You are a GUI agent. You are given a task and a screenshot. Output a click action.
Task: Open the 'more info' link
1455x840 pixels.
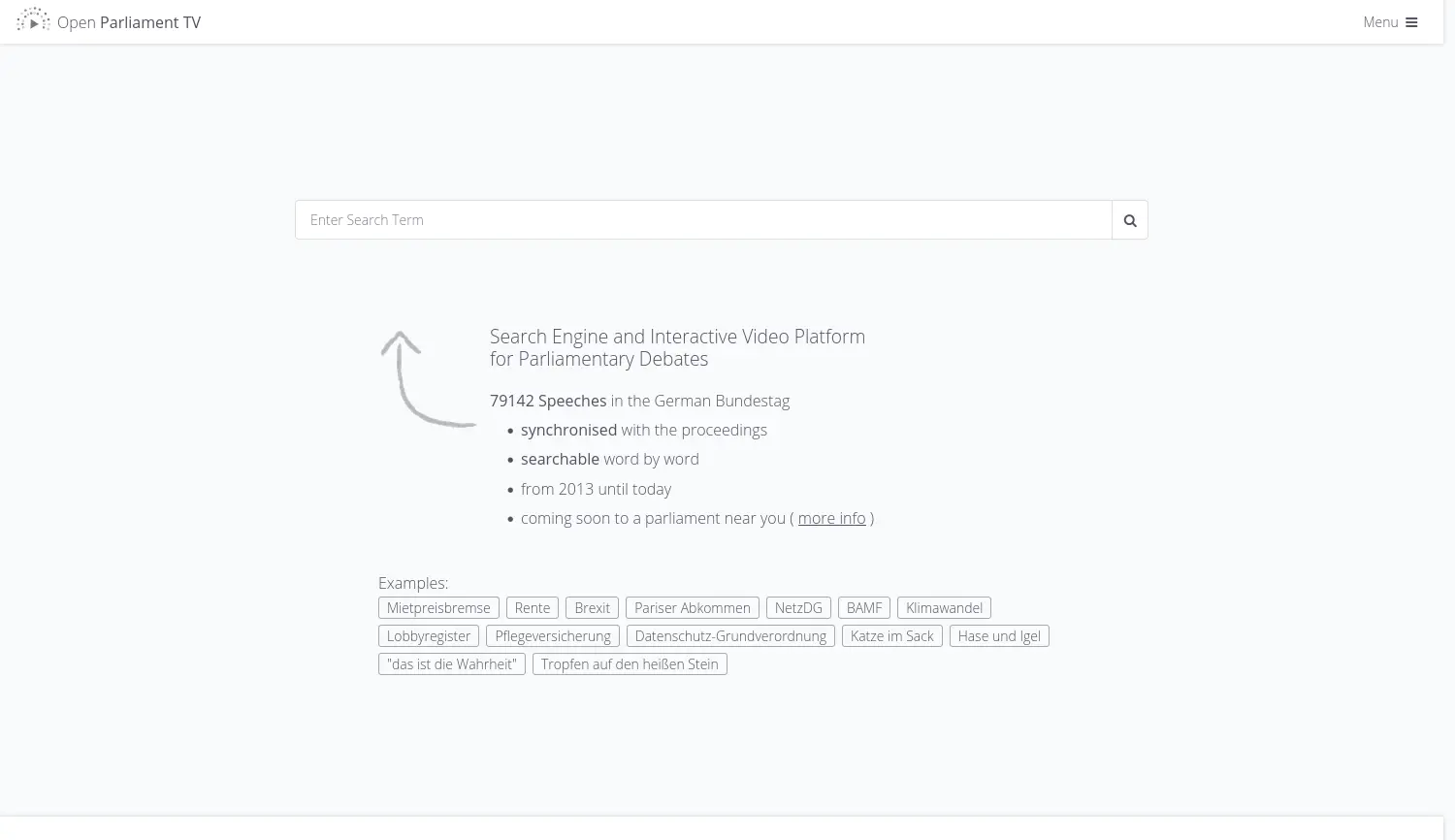pyautogui.click(x=831, y=519)
